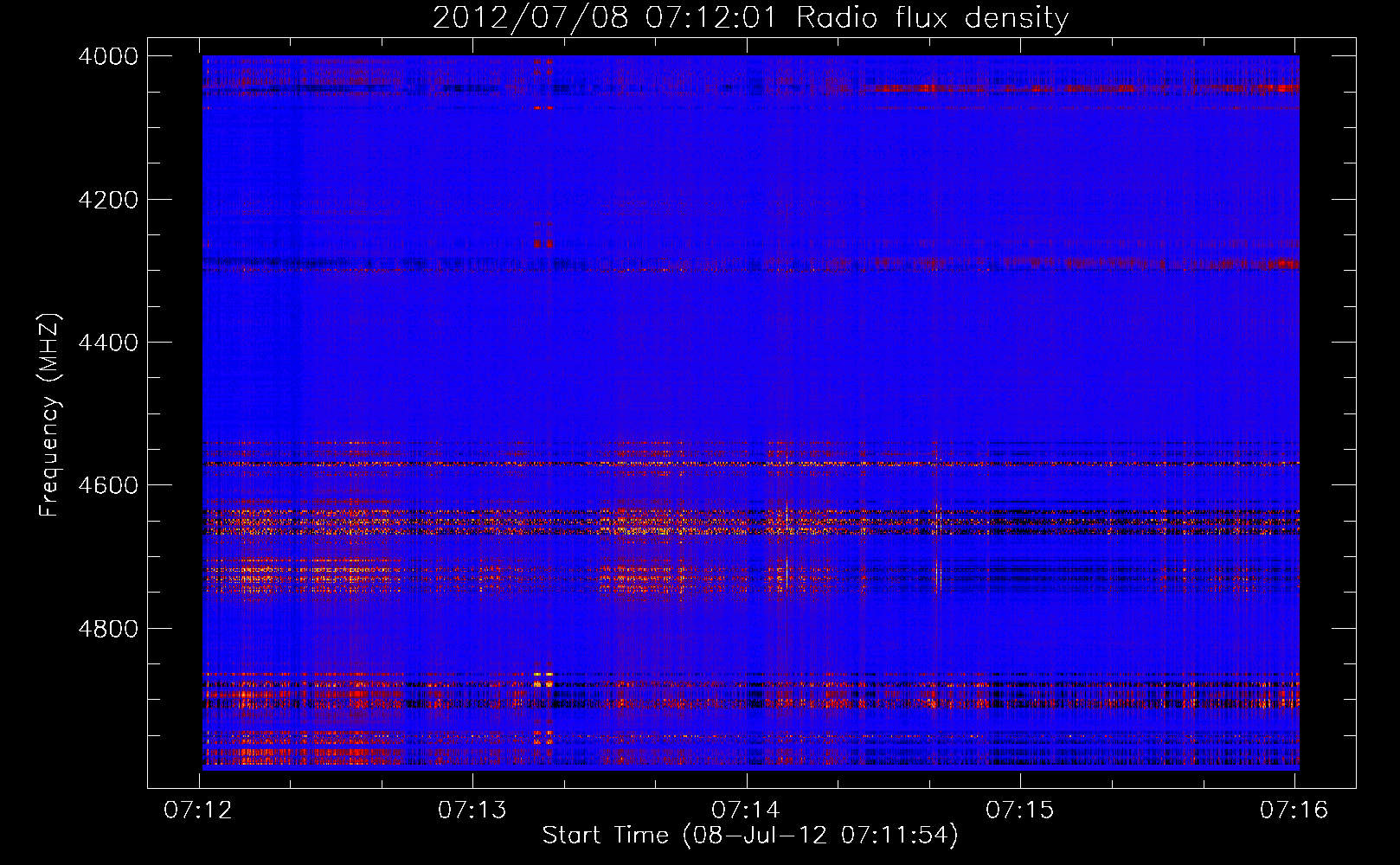The width and height of the screenshot is (1400, 865).
Task: Select the '4600' frequency axis label
Action: [108, 485]
